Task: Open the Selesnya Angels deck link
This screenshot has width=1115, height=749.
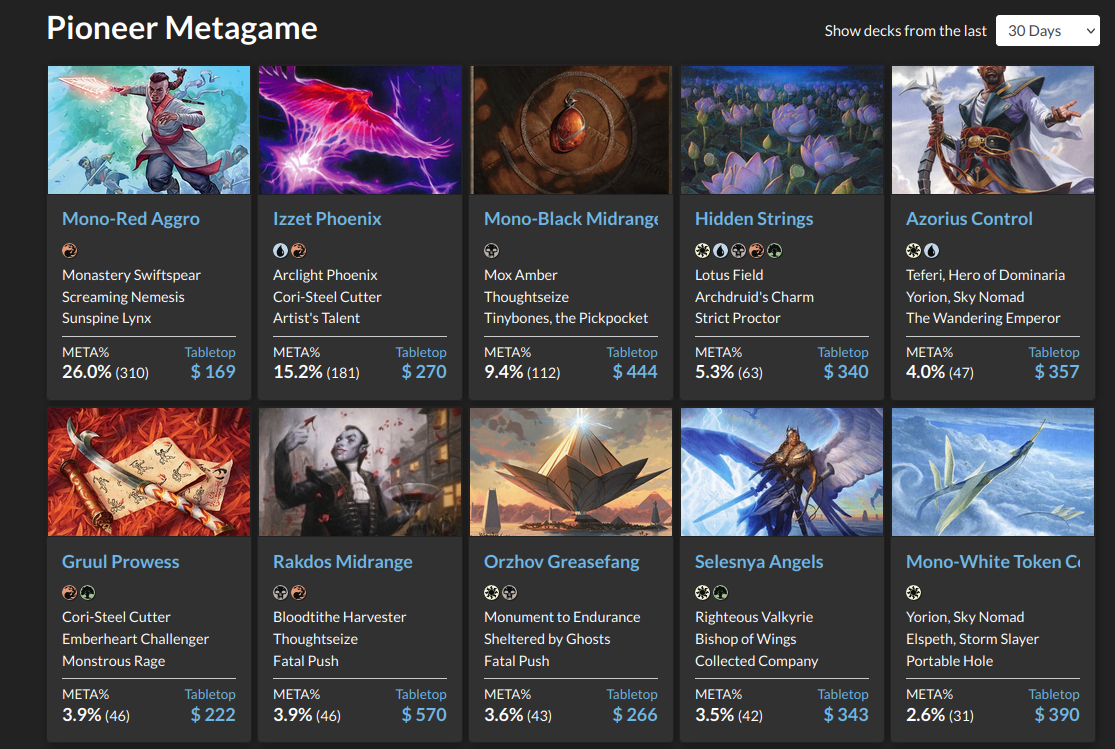Action: click(759, 561)
